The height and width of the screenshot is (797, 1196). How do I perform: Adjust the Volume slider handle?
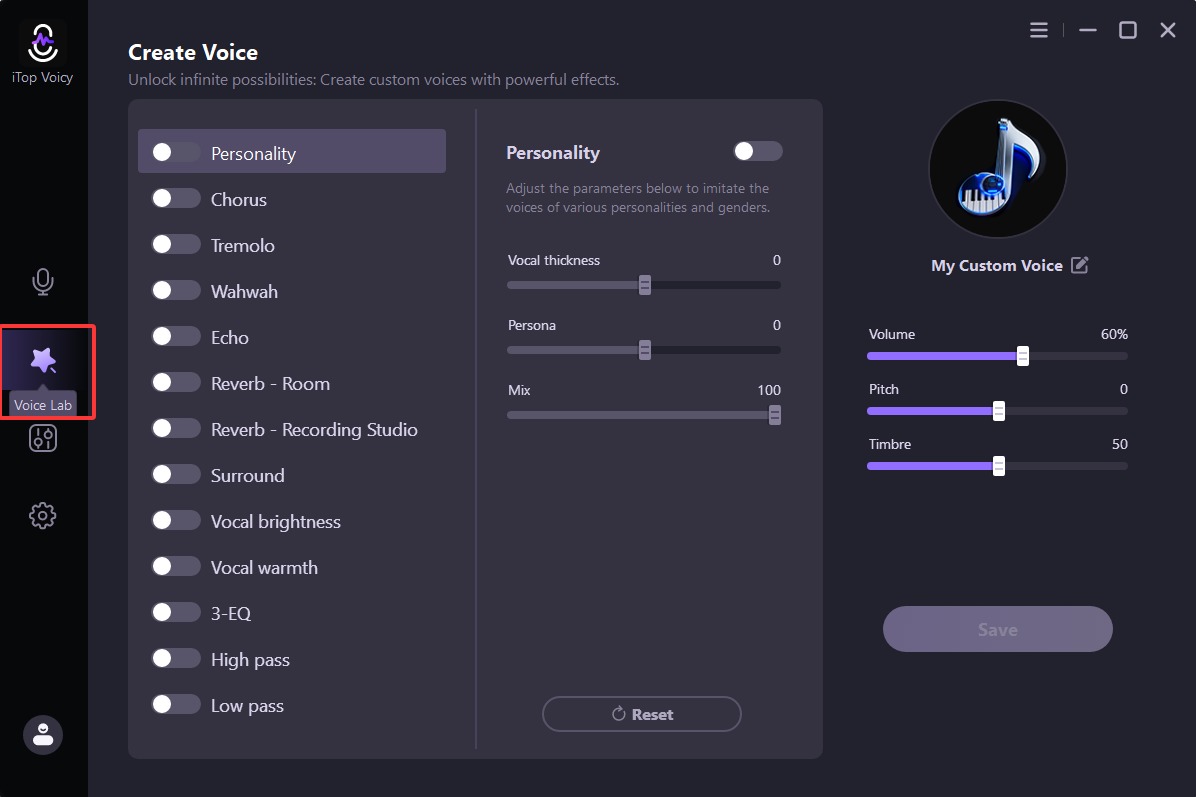1021,355
